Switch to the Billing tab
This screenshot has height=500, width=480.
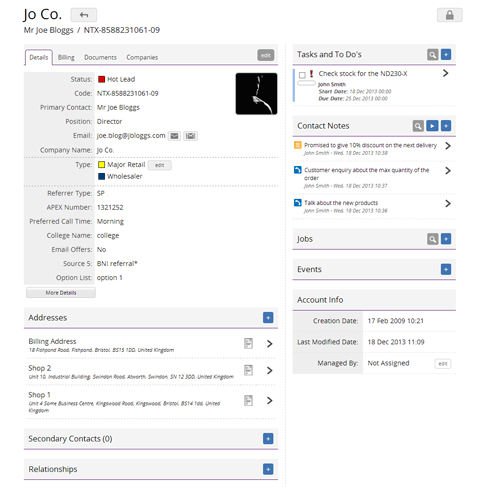[66, 57]
